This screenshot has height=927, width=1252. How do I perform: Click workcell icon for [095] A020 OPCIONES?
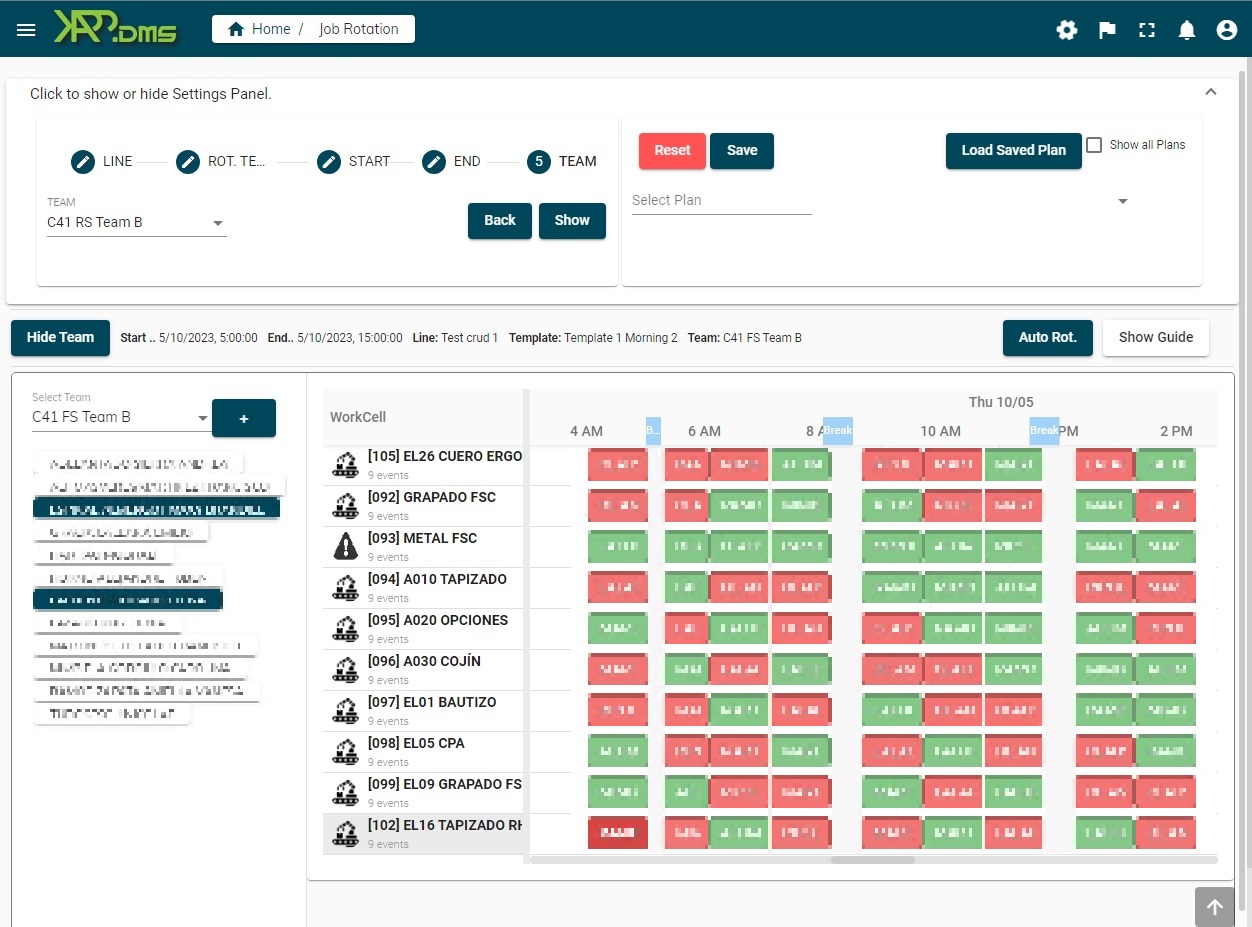coord(346,629)
